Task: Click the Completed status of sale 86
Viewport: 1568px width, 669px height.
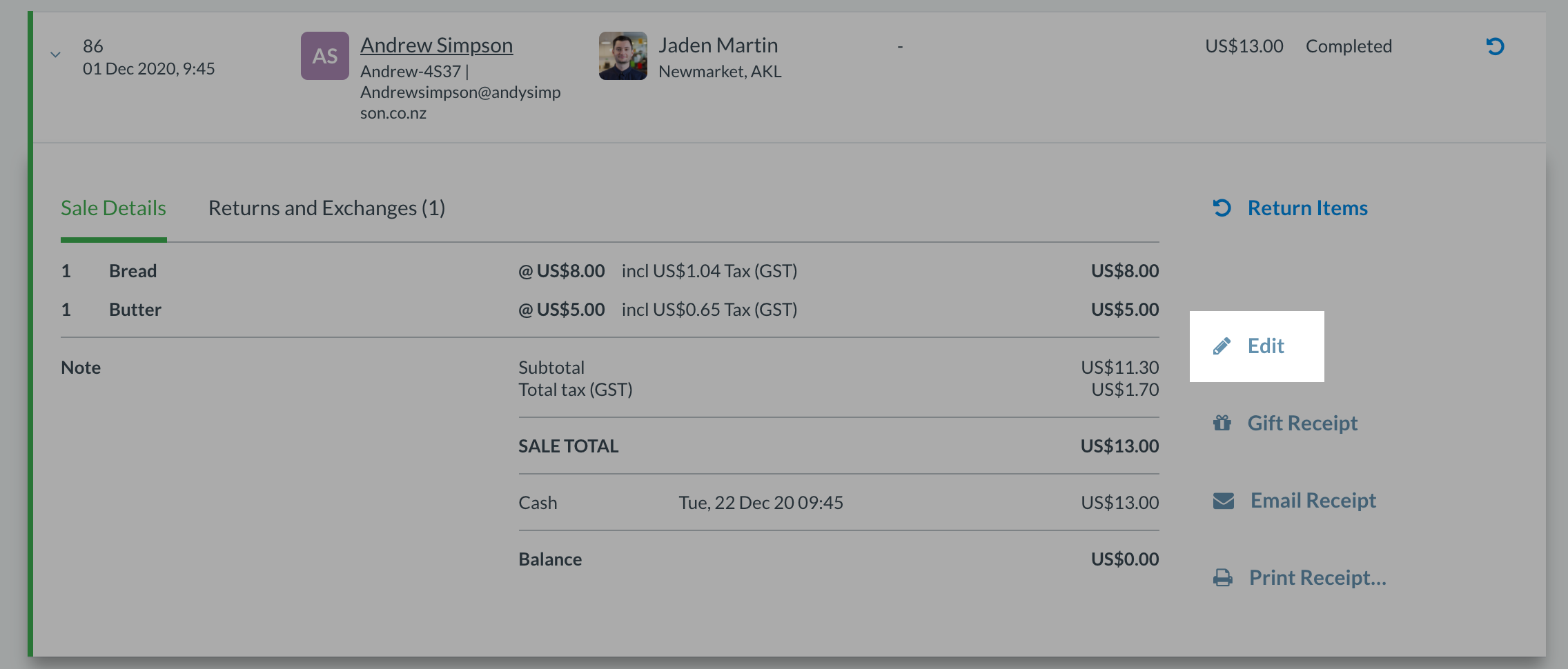Action: (x=1349, y=46)
